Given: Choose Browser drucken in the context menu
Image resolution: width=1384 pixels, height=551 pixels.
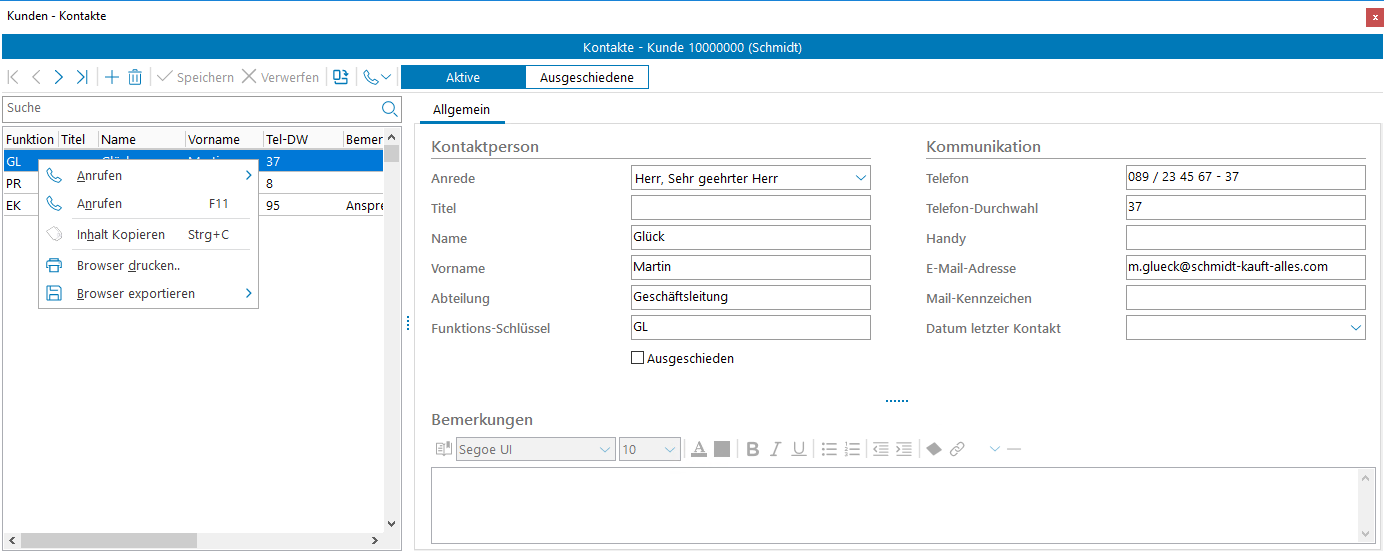Looking at the screenshot, I should pyautogui.click(x=128, y=266).
